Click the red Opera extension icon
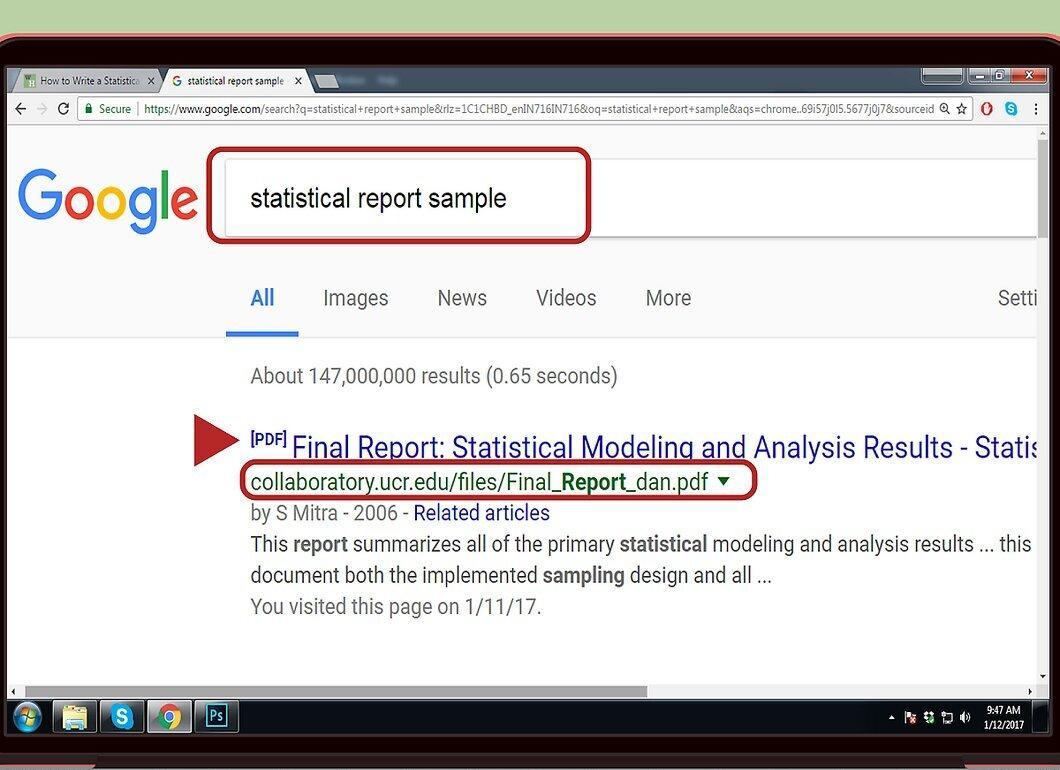1060x770 pixels. pyautogui.click(x=987, y=109)
